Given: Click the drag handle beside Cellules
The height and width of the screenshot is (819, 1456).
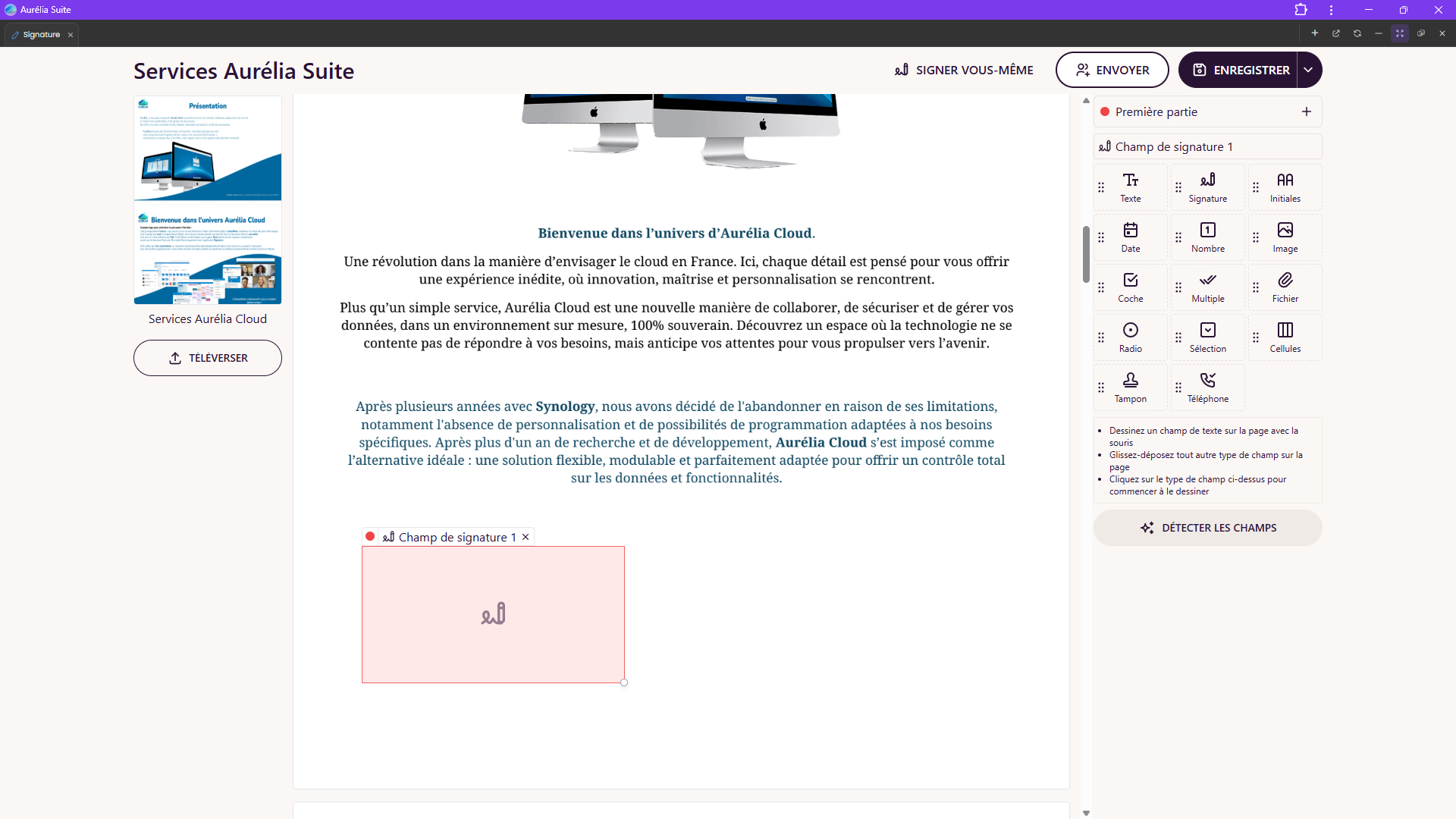Looking at the screenshot, I should (1256, 337).
